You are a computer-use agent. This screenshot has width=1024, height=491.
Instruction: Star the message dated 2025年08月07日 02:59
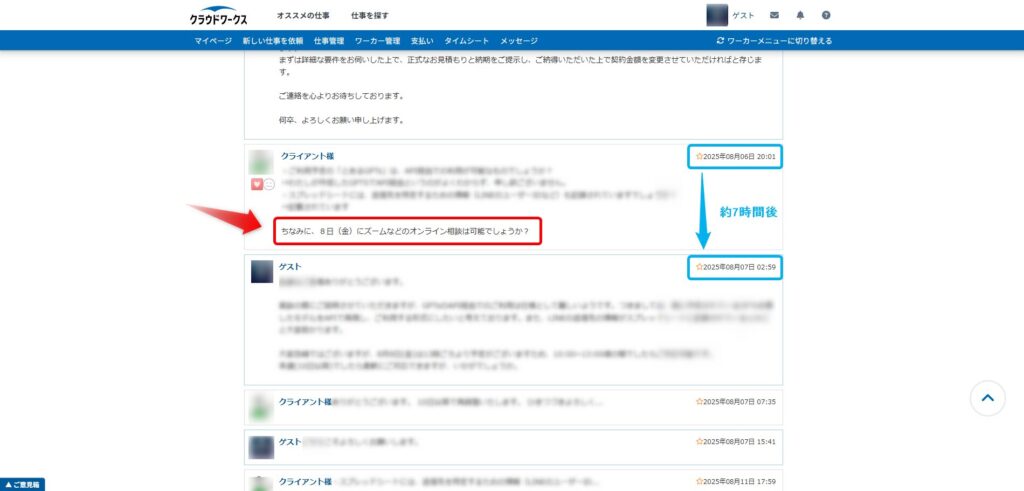[699, 267]
